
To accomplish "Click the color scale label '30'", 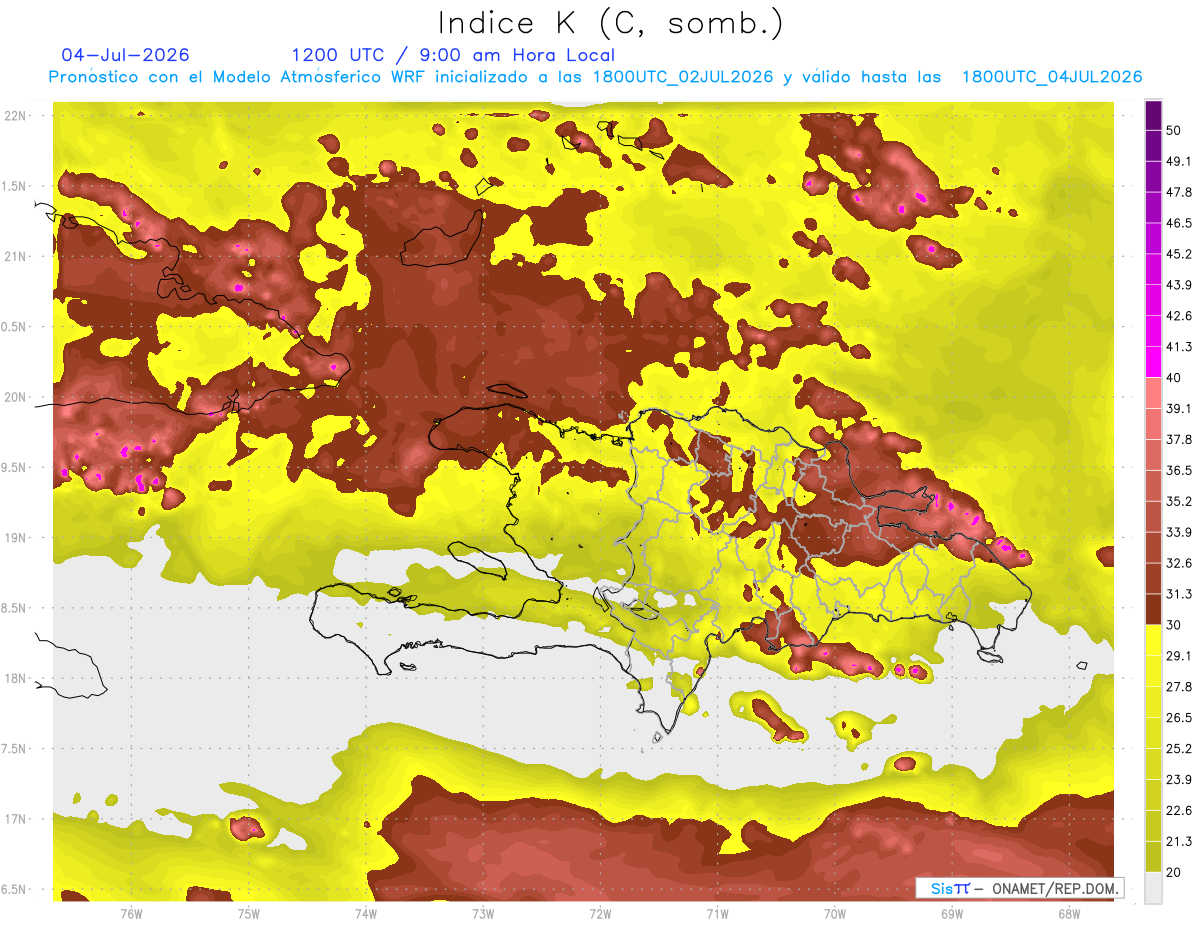I will point(1173,625).
